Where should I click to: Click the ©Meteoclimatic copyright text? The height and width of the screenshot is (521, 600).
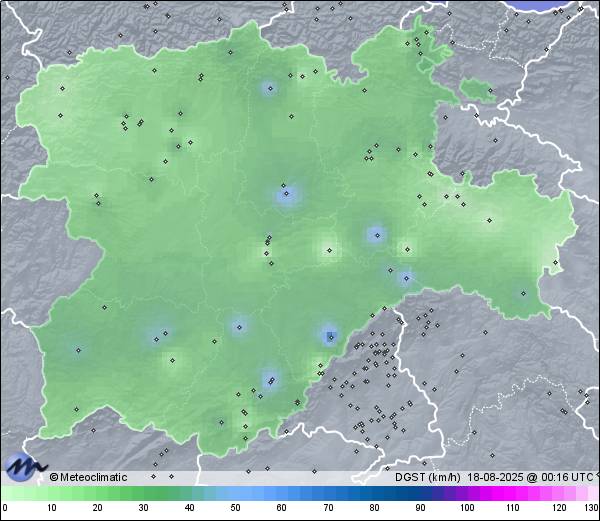point(88,477)
